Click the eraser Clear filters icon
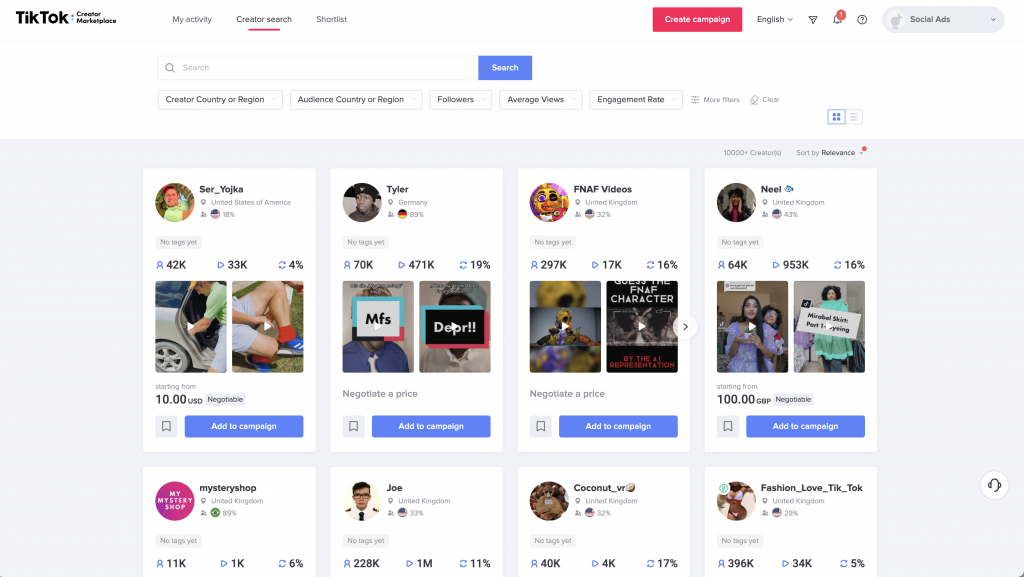The width and height of the screenshot is (1024, 577). click(x=754, y=100)
